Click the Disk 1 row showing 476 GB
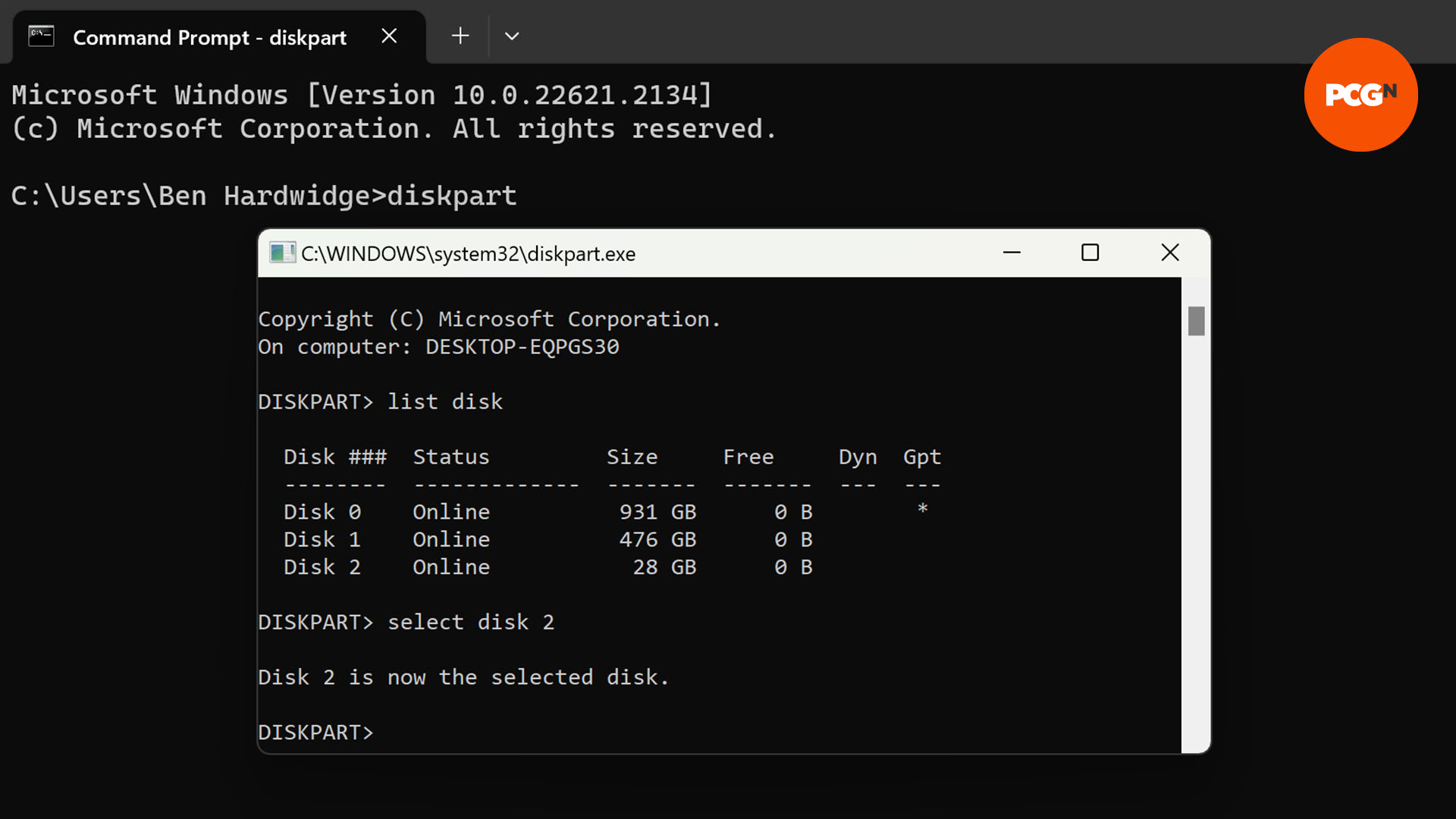The height and width of the screenshot is (819, 1456). 546,540
